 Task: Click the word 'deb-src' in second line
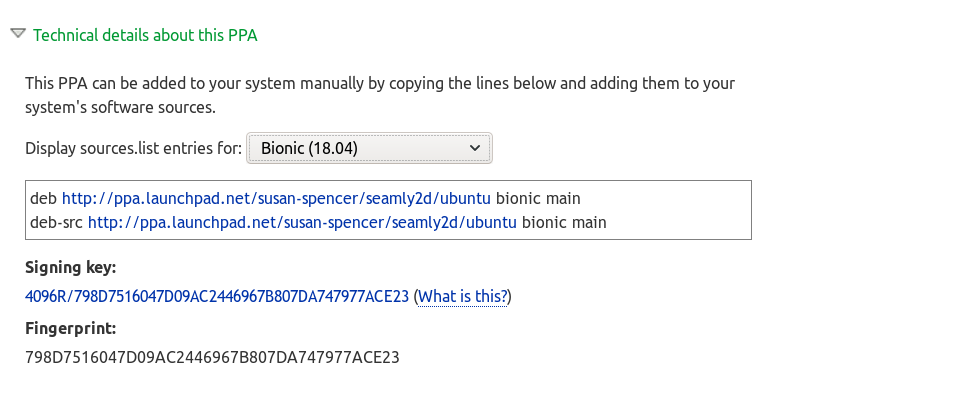point(57,222)
